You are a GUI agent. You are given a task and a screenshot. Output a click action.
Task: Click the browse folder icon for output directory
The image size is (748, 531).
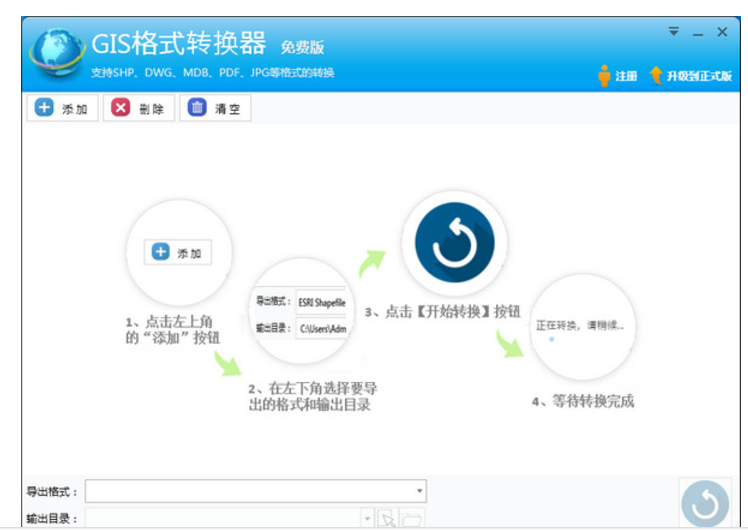pyautogui.click(x=411, y=518)
